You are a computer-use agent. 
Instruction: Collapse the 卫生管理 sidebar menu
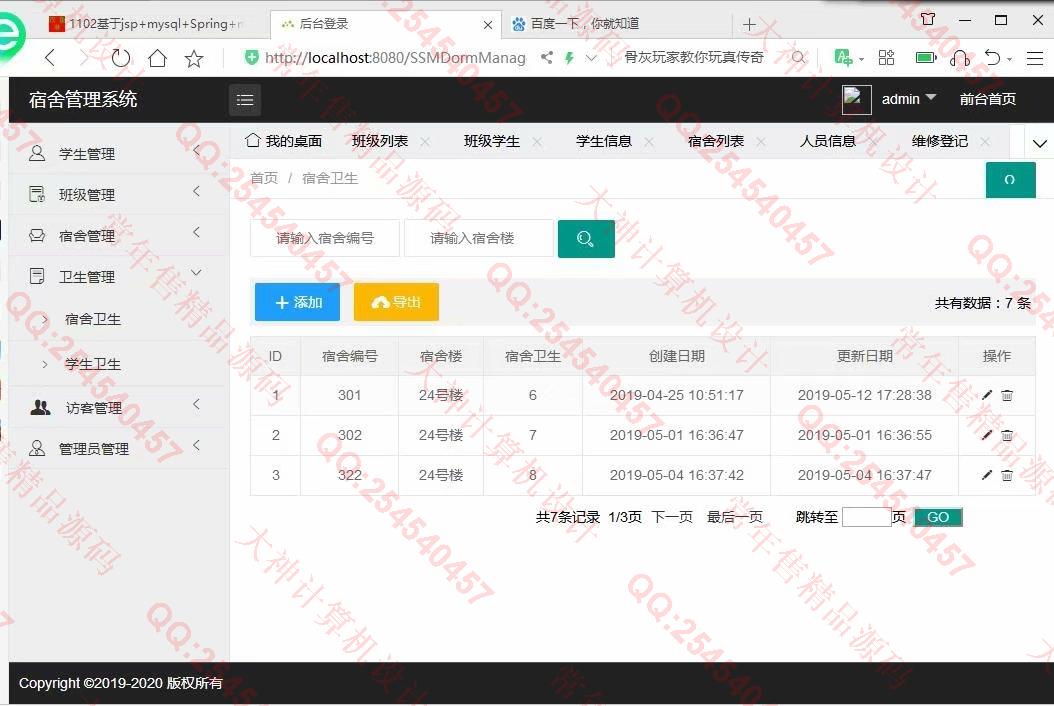tap(119, 277)
